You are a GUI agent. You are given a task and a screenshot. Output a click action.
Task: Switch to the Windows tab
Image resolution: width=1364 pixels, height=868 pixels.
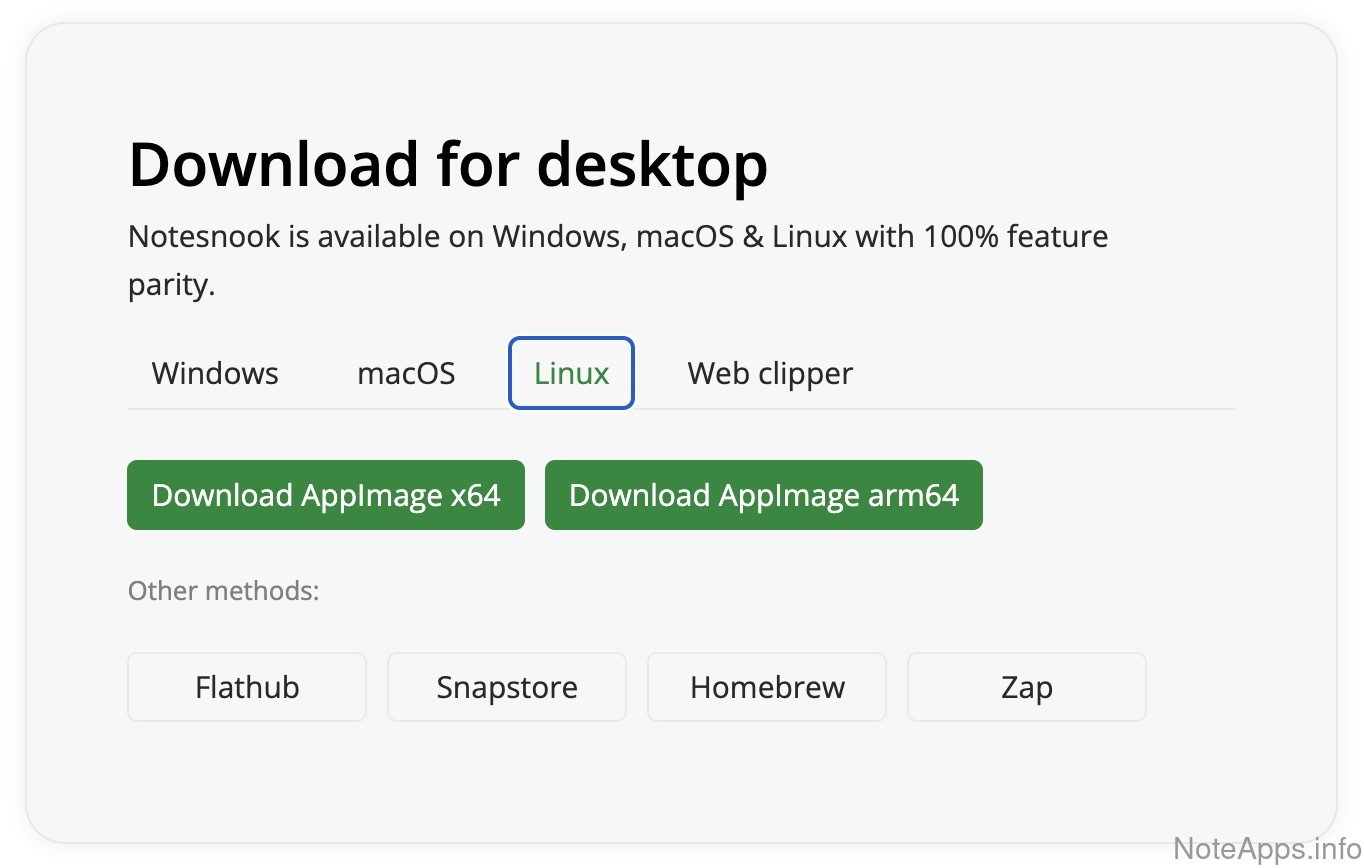pyautogui.click(x=215, y=374)
